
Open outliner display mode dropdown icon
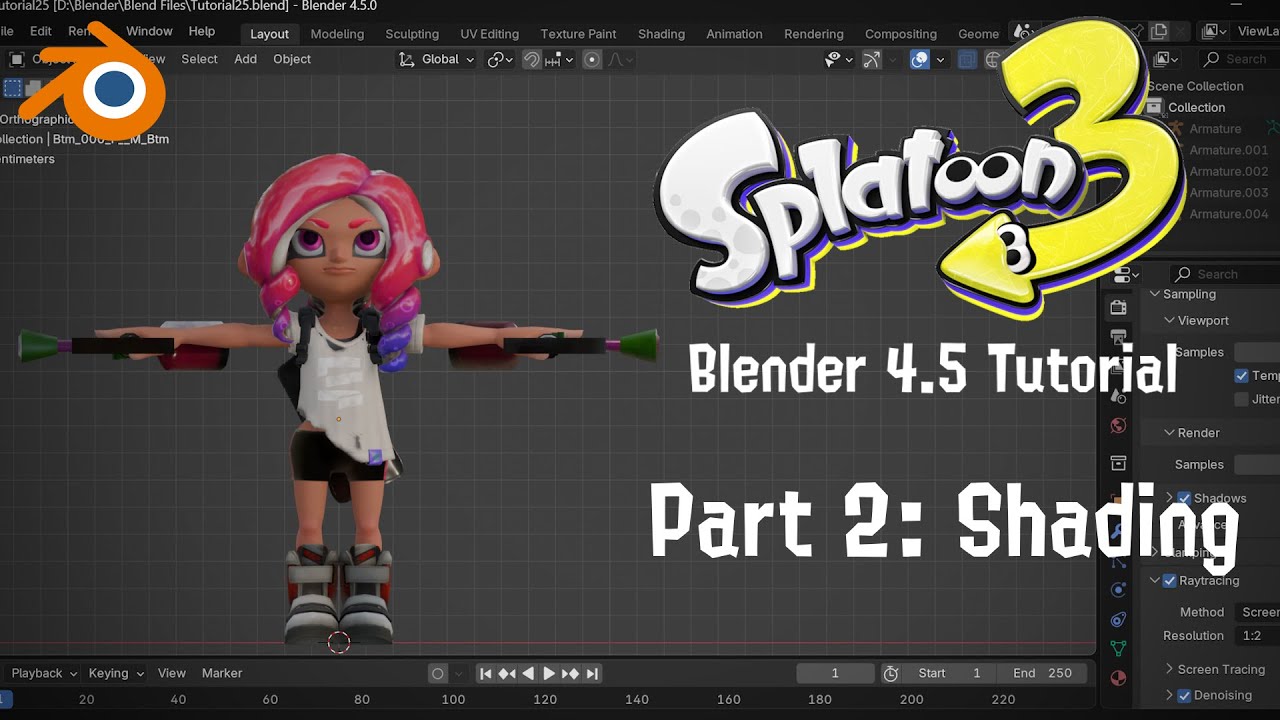tap(1166, 59)
